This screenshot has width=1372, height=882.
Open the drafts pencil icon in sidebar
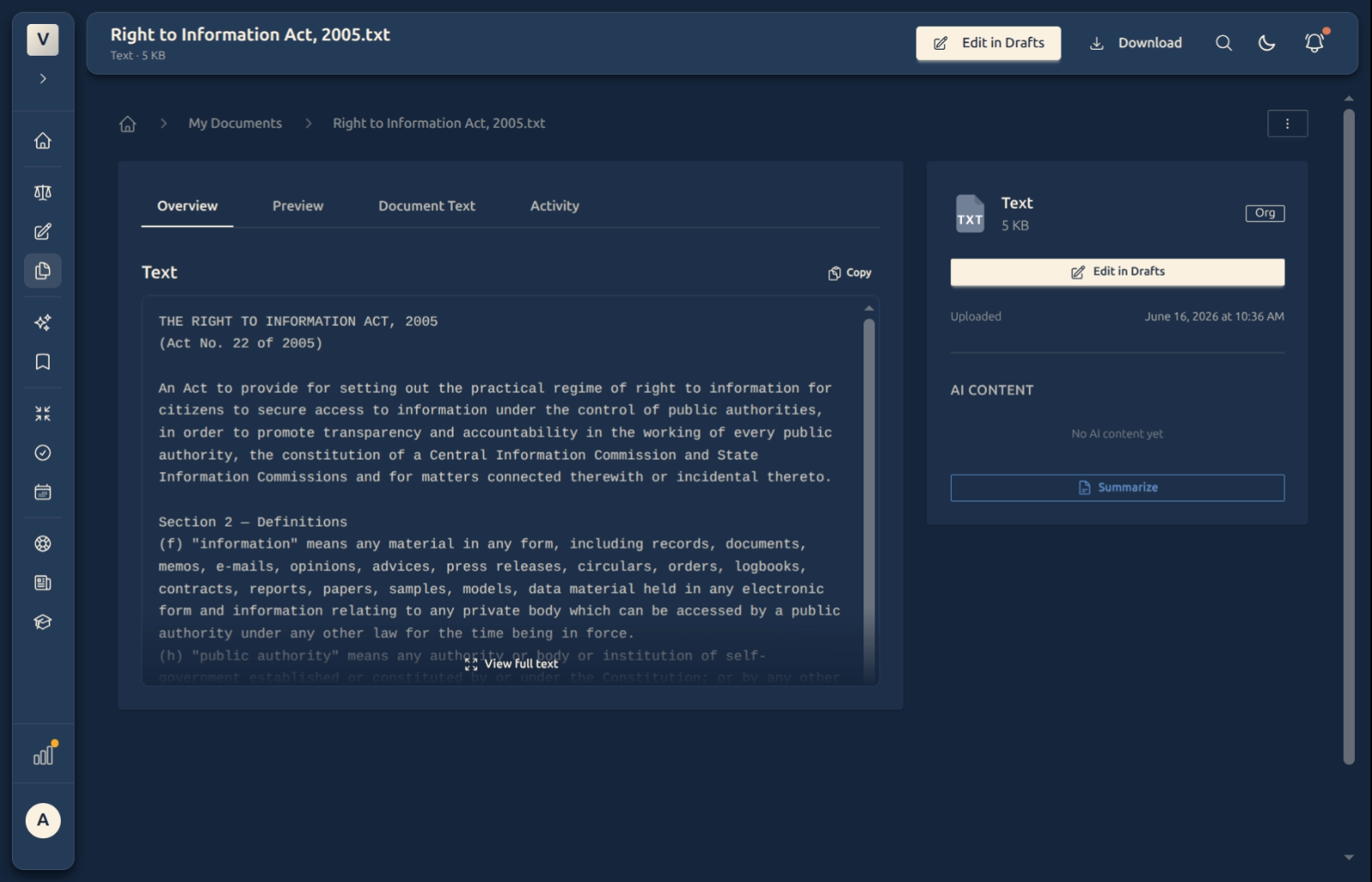click(43, 232)
